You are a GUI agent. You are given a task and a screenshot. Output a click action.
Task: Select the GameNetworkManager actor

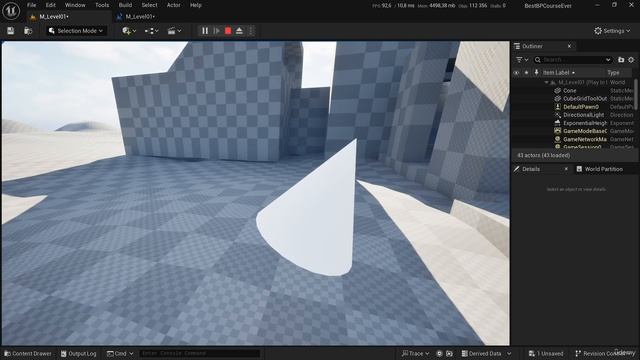tap(585, 139)
